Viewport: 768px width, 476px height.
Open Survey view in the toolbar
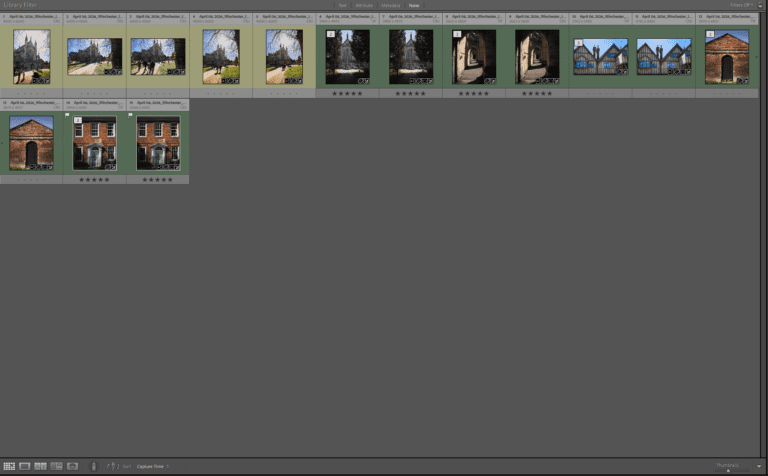[56, 466]
